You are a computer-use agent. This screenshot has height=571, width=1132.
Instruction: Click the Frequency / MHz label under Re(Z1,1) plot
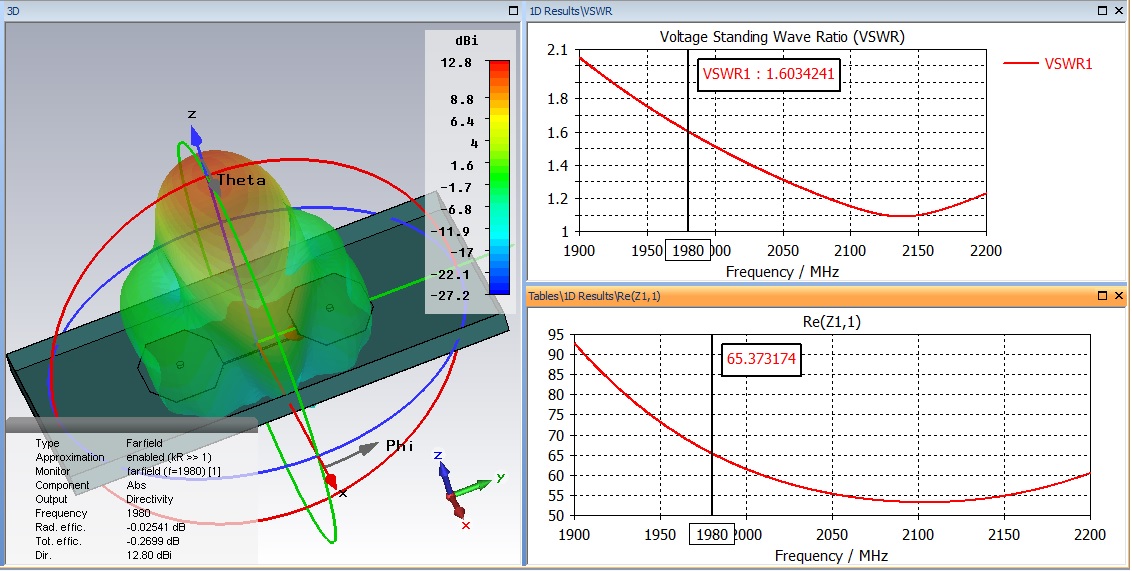coord(832,556)
